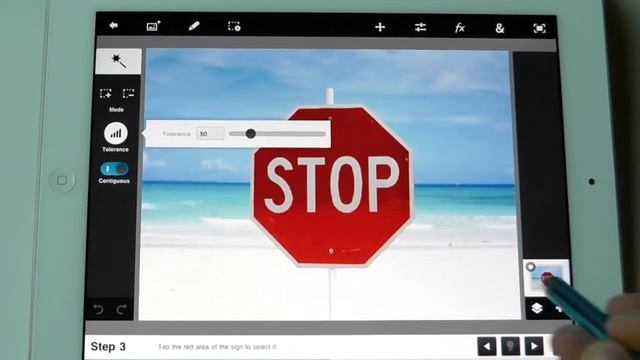This screenshot has height=360, width=640.
Task: Open the adjustments sliders icon
Action: point(420,27)
